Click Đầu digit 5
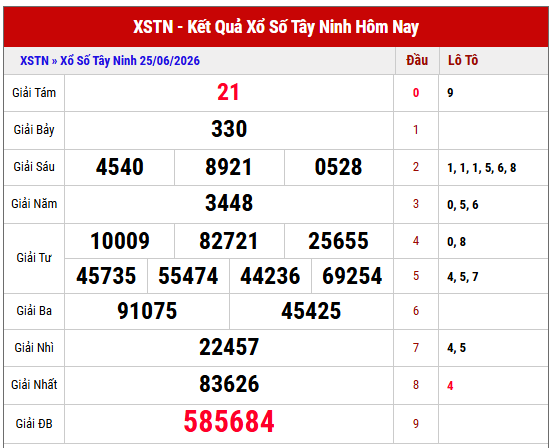This screenshot has width=553, height=448. tap(416, 276)
